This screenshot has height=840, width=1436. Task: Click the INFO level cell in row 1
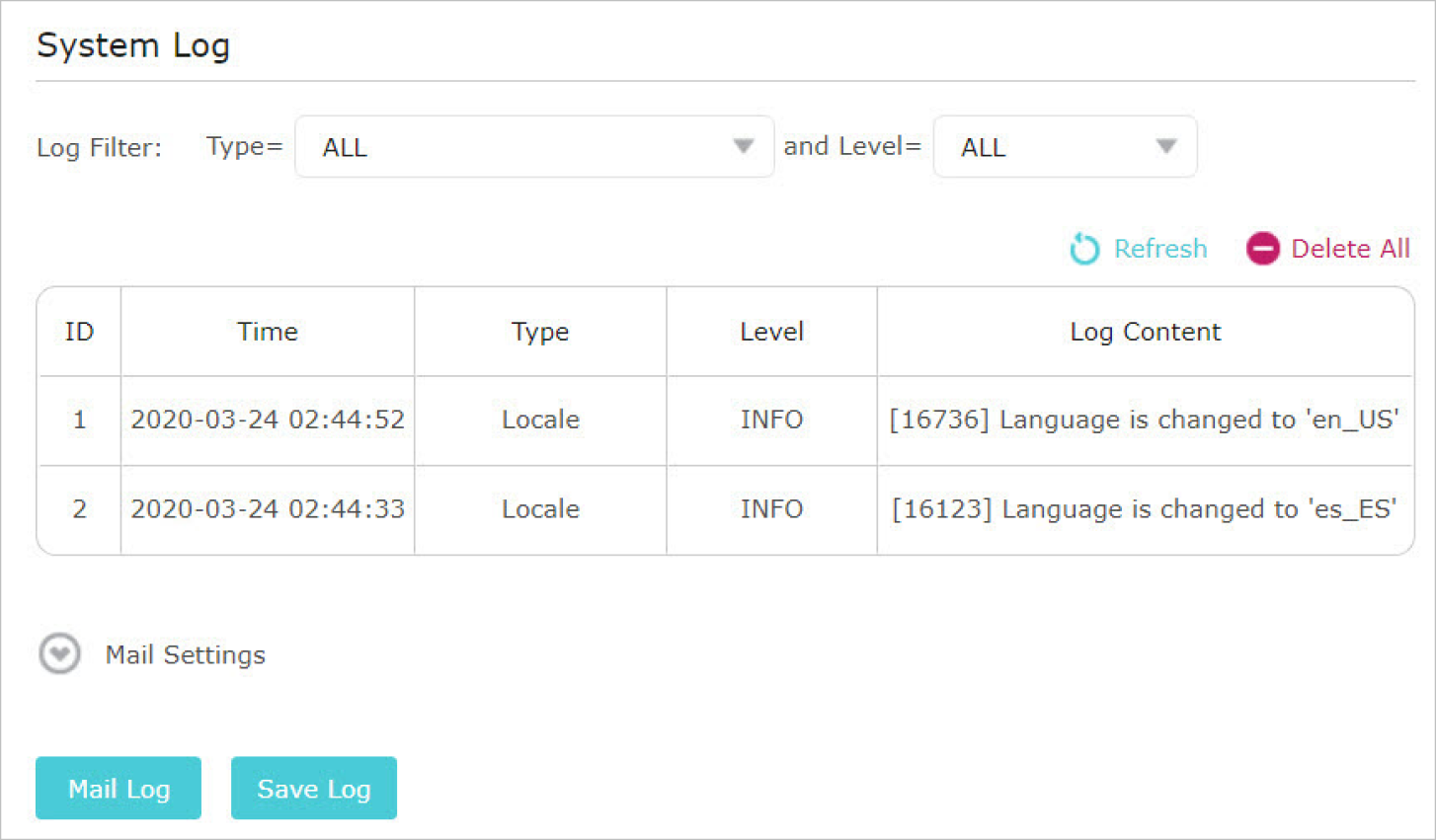tap(771, 420)
